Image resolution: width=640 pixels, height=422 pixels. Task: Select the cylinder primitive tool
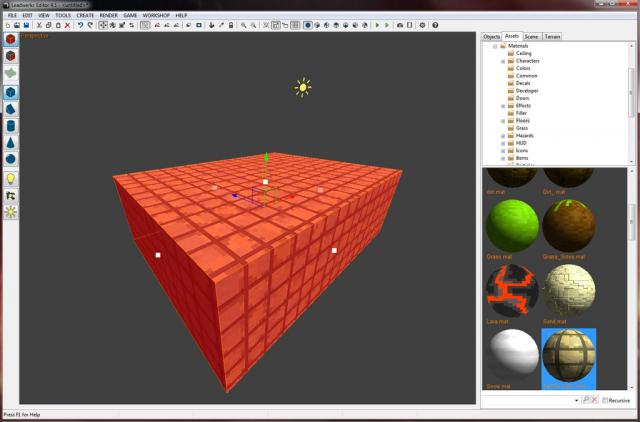pos(10,126)
